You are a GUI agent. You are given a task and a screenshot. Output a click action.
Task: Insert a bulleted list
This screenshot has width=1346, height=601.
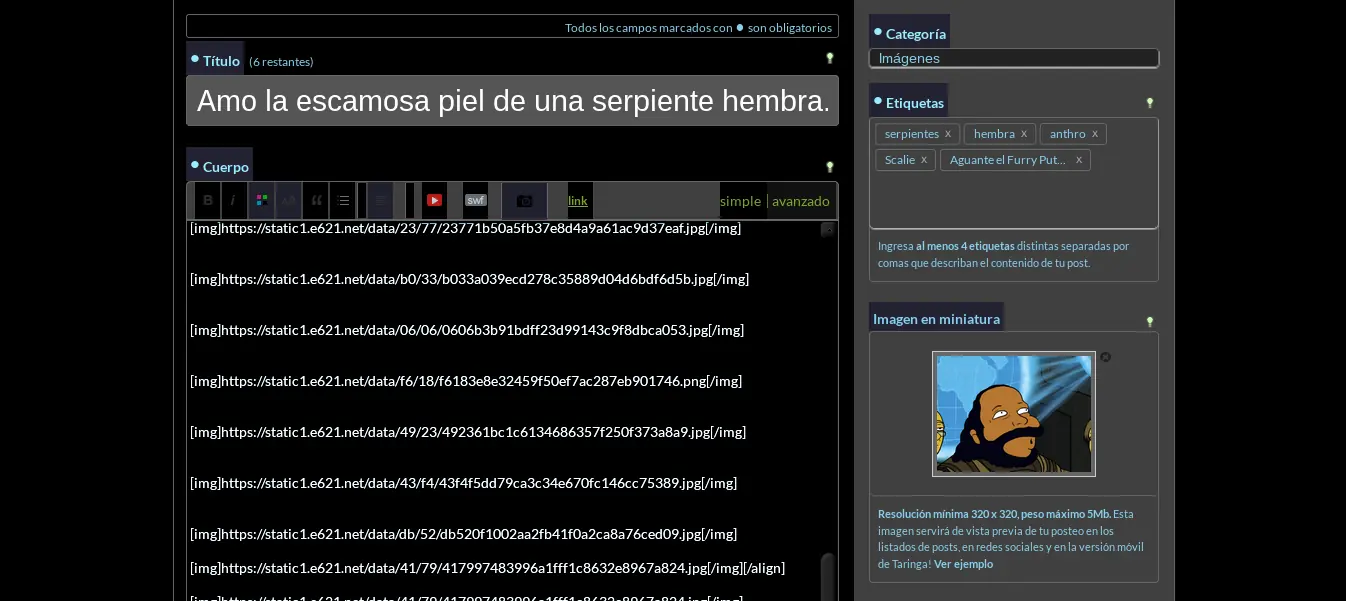(x=343, y=200)
